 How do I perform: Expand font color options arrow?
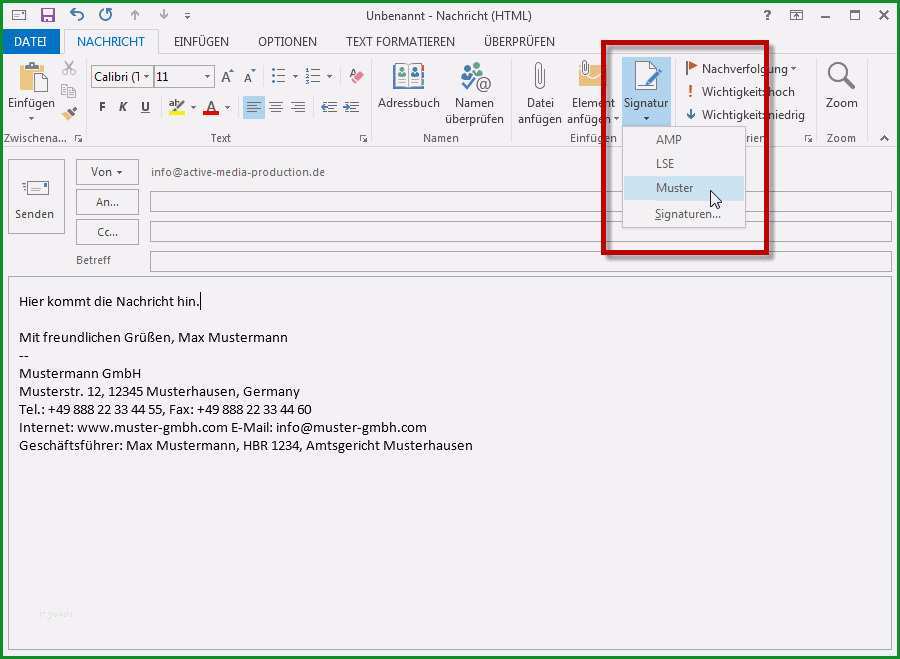[x=227, y=107]
